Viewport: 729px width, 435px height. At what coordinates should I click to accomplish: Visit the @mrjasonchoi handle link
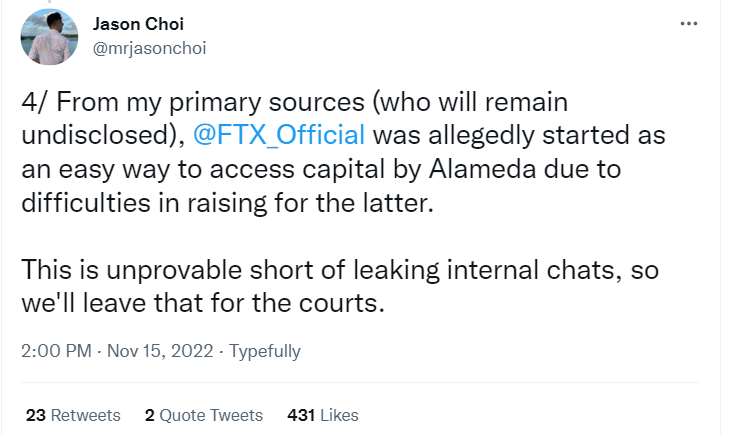148,47
